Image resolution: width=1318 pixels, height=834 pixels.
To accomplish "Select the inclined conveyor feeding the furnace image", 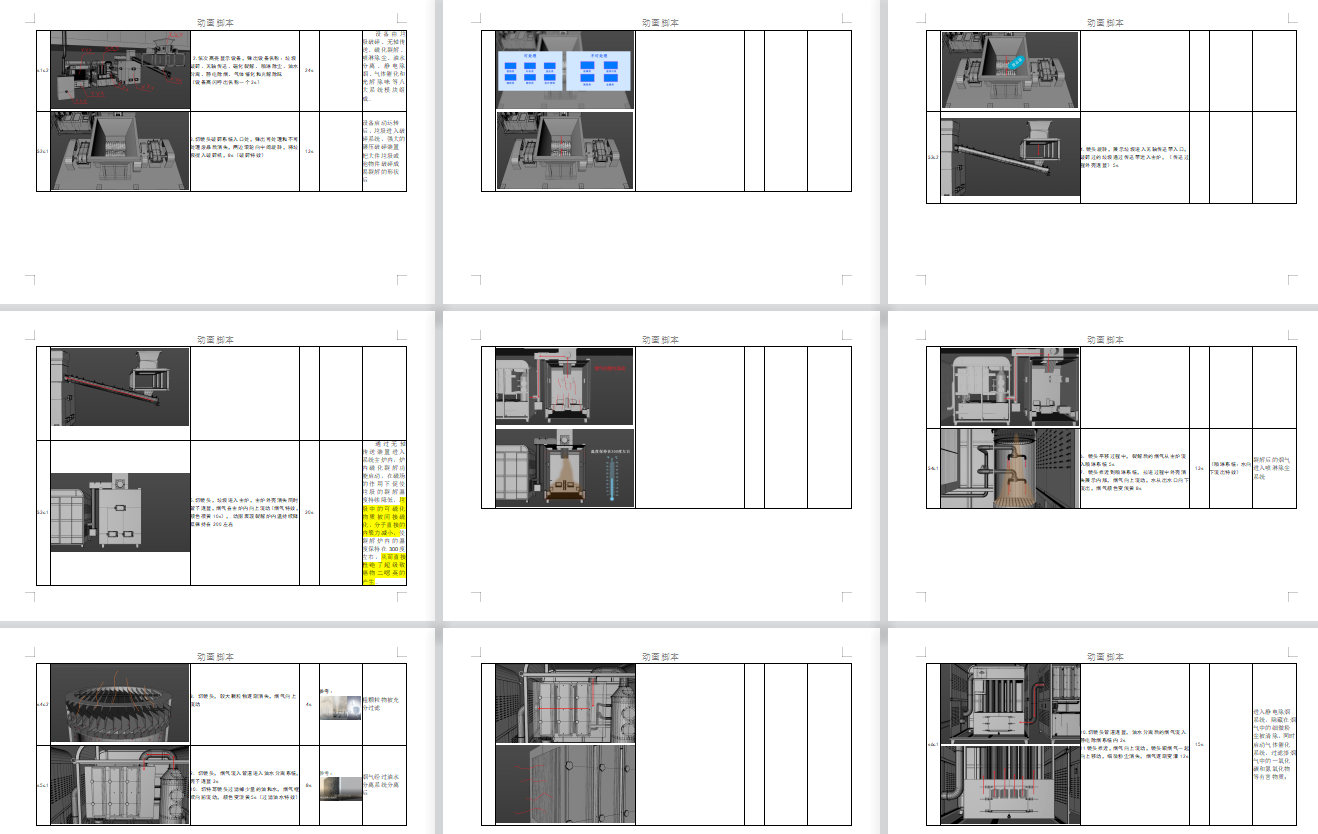I will 120,387.
